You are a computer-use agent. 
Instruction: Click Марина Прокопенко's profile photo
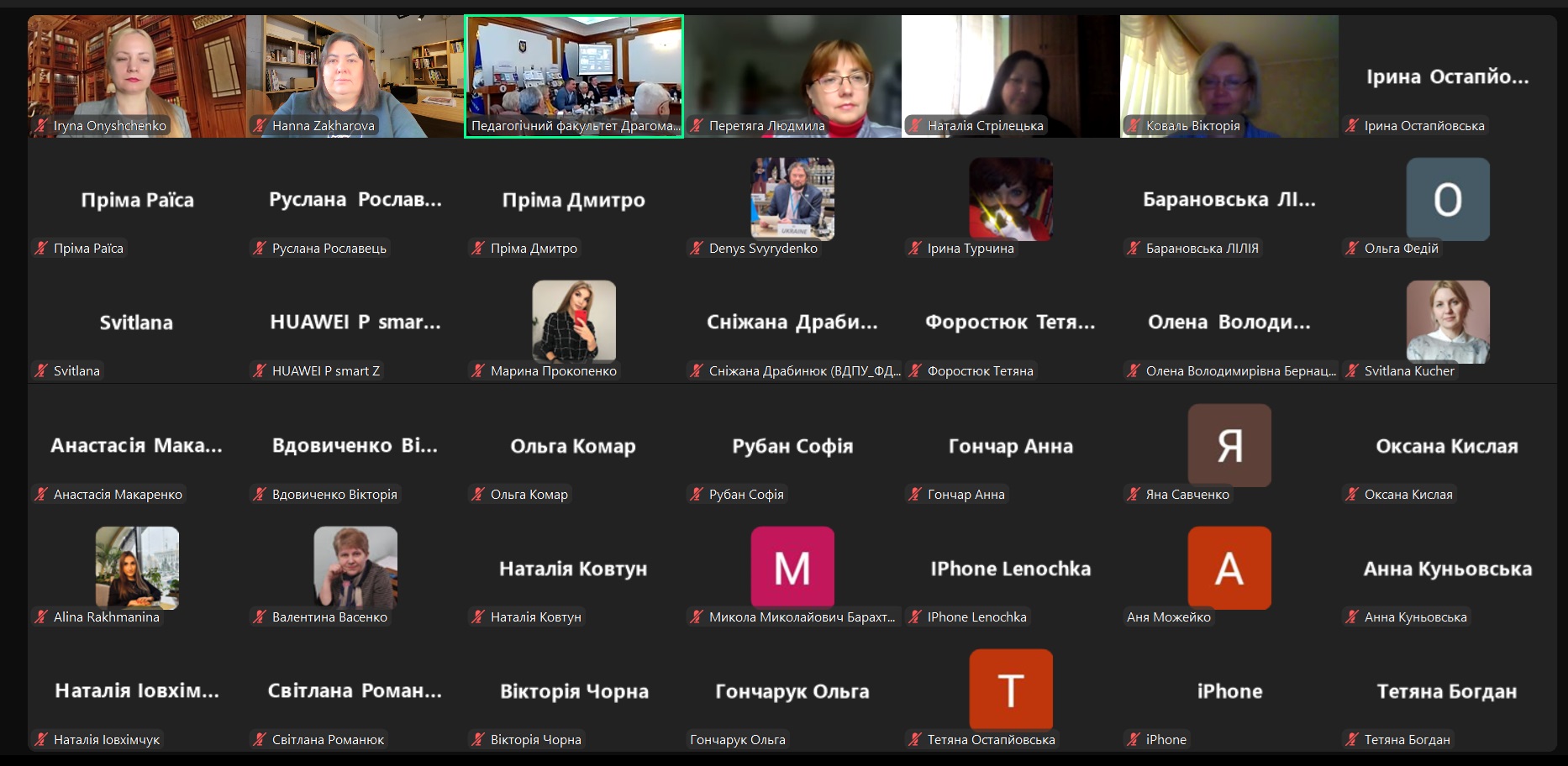(574, 321)
